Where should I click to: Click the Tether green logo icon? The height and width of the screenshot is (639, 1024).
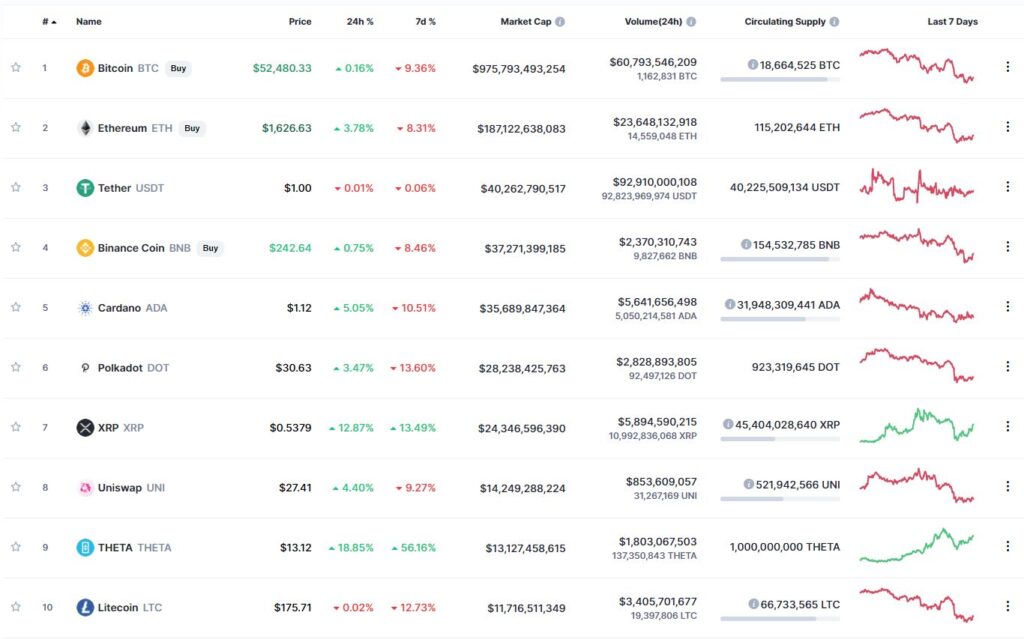click(85, 188)
